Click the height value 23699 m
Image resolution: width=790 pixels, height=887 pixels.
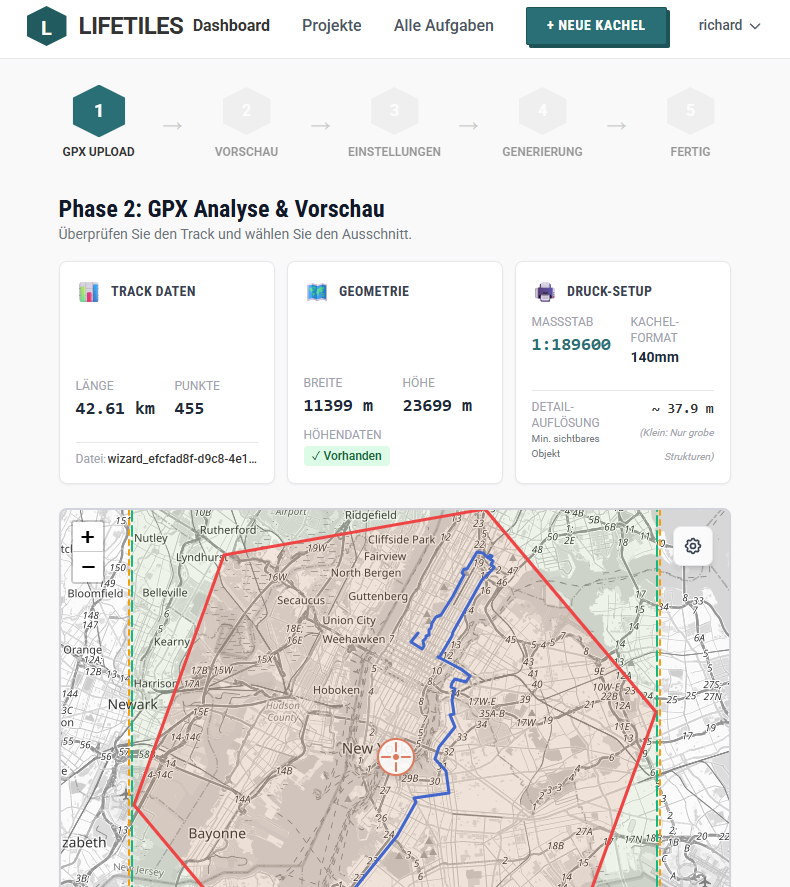point(437,406)
